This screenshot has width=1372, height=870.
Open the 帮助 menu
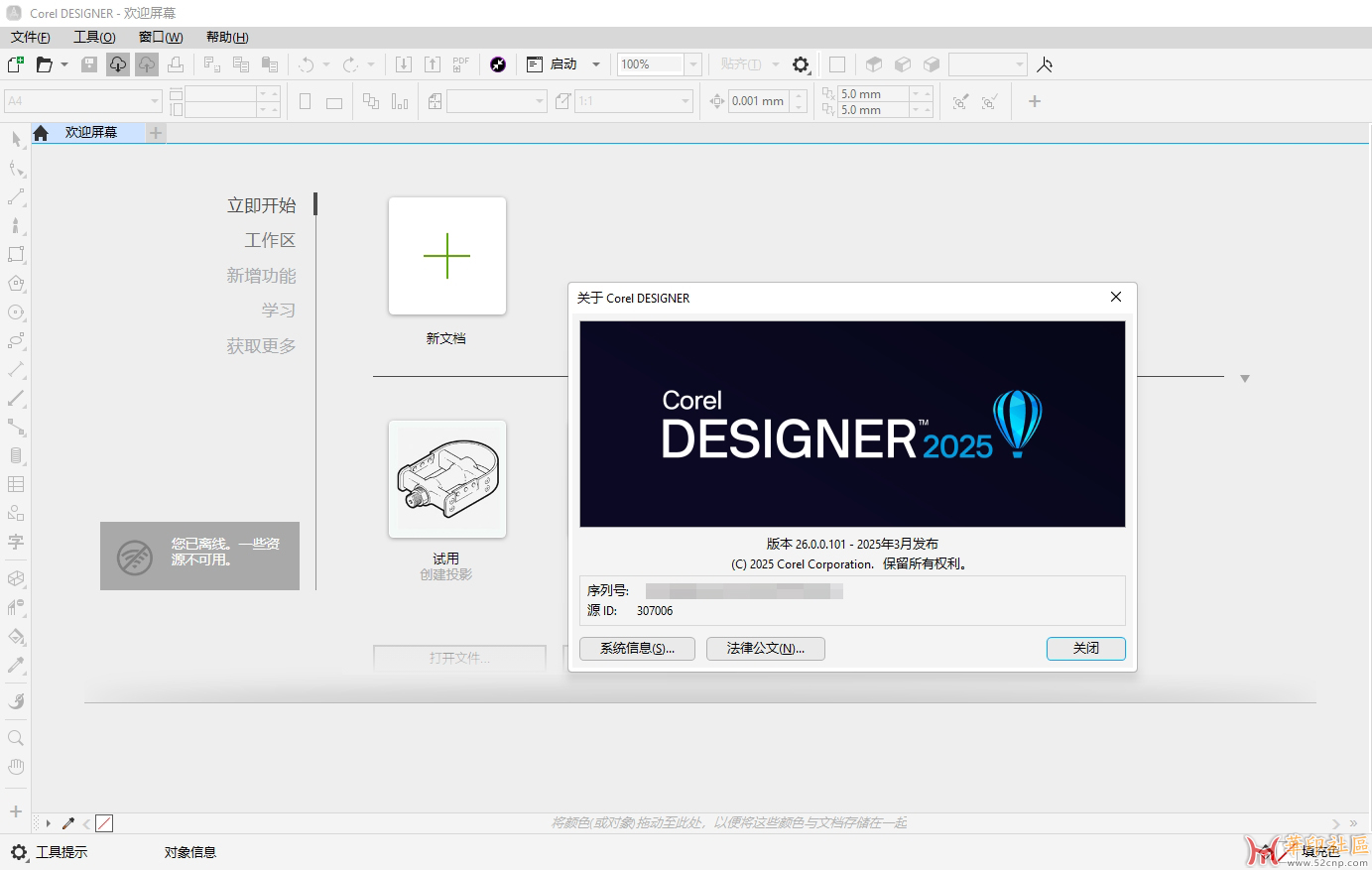coord(227,37)
